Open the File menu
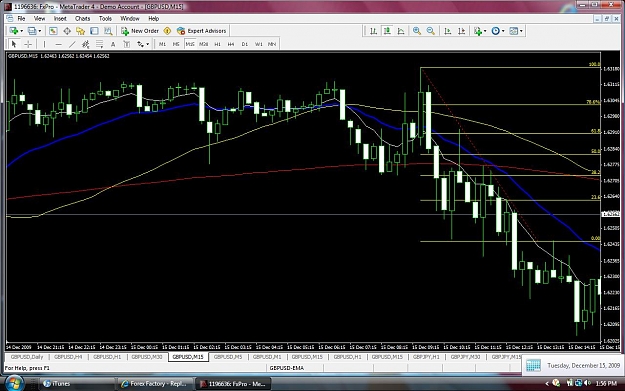The image size is (625, 391). [21, 18]
